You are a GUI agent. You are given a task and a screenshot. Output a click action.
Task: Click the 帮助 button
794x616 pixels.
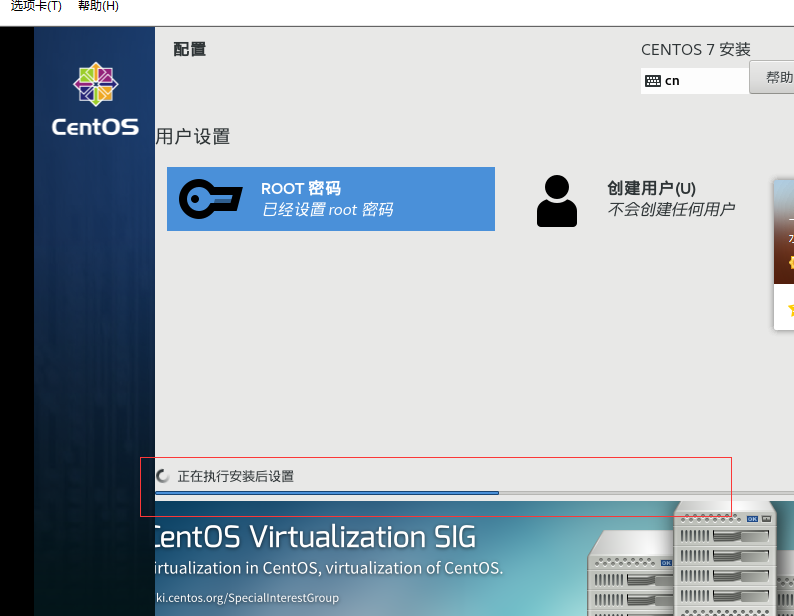772,78
